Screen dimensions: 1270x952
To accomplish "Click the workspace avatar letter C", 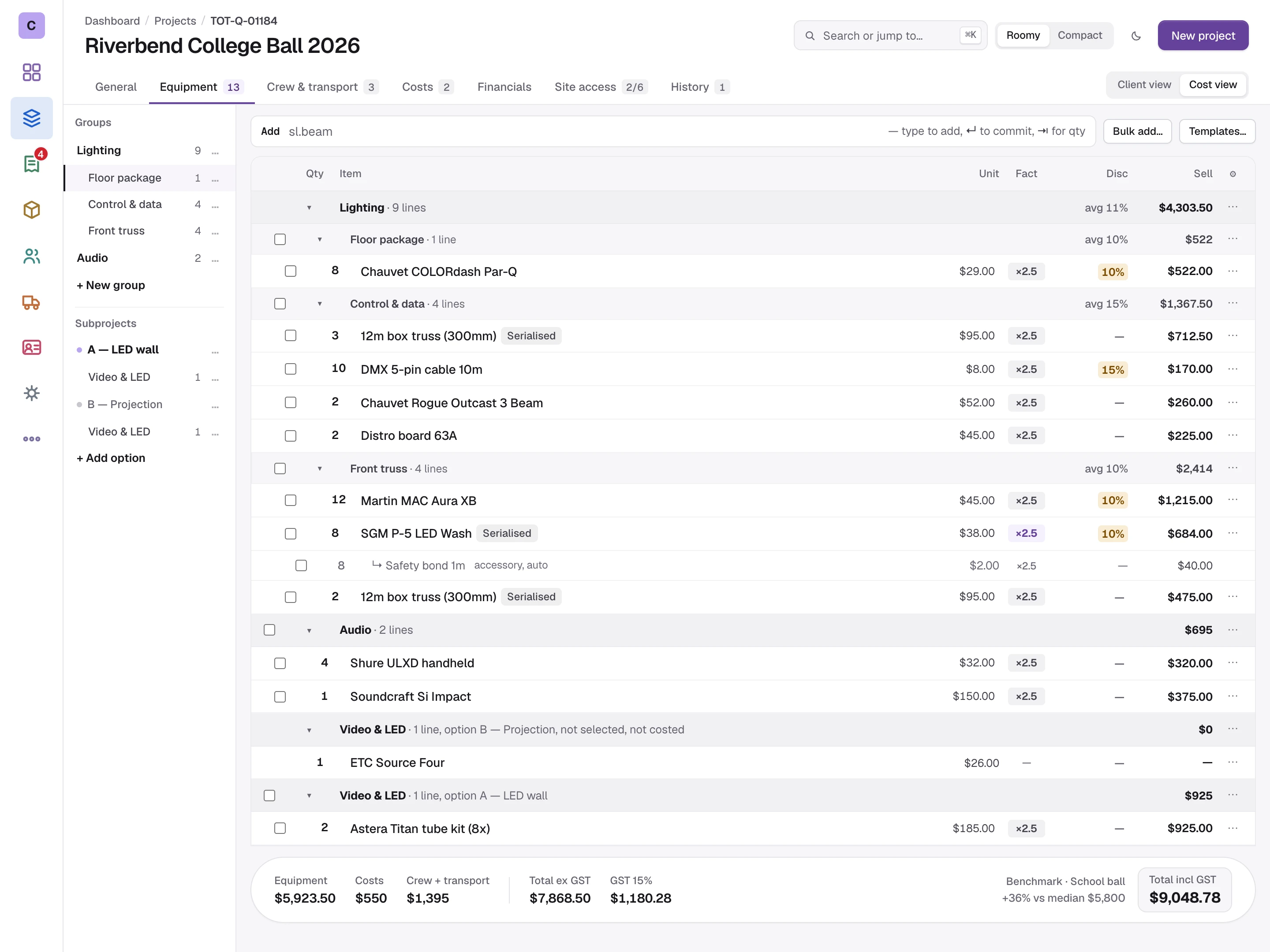I will (x=32, y=25).
